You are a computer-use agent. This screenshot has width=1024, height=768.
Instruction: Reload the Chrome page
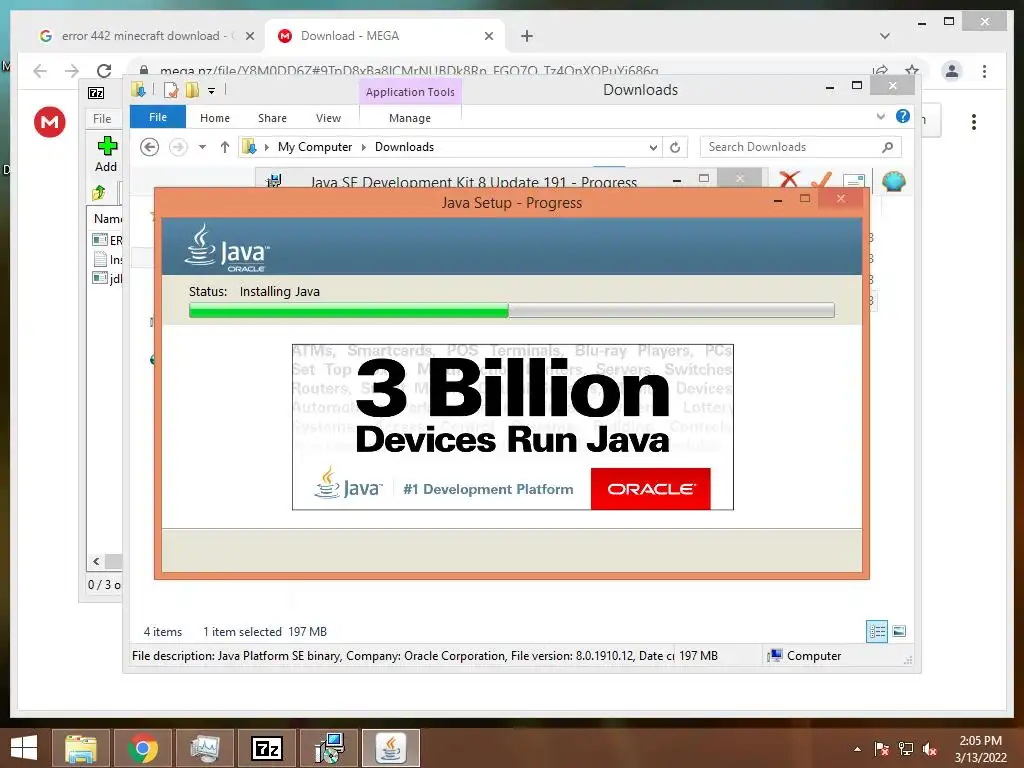pos(104,71)
